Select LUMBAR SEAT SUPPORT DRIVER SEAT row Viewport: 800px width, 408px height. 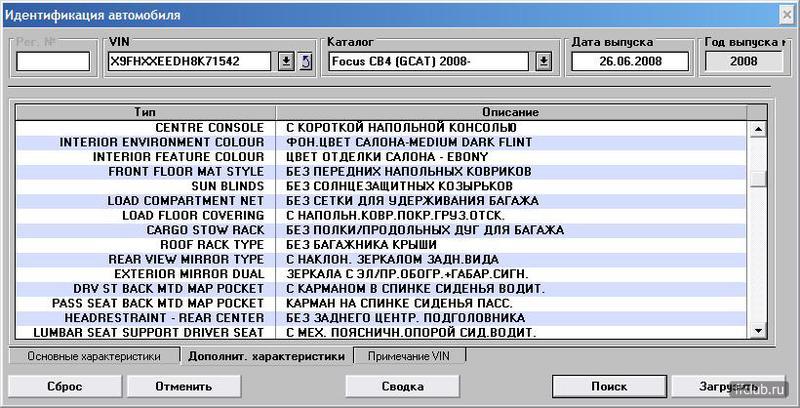pos(381,333)
